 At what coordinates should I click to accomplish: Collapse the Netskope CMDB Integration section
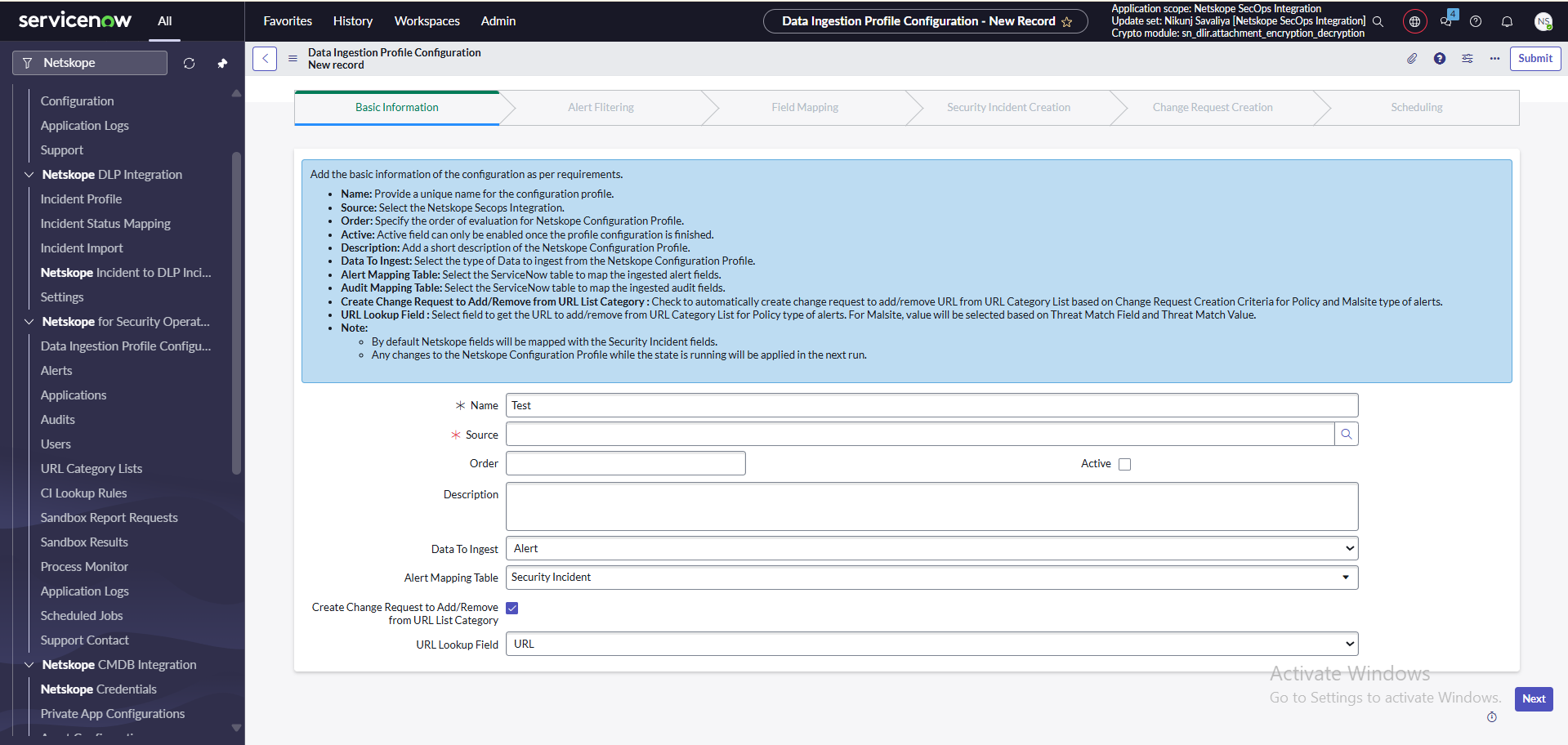pos(29,665)
